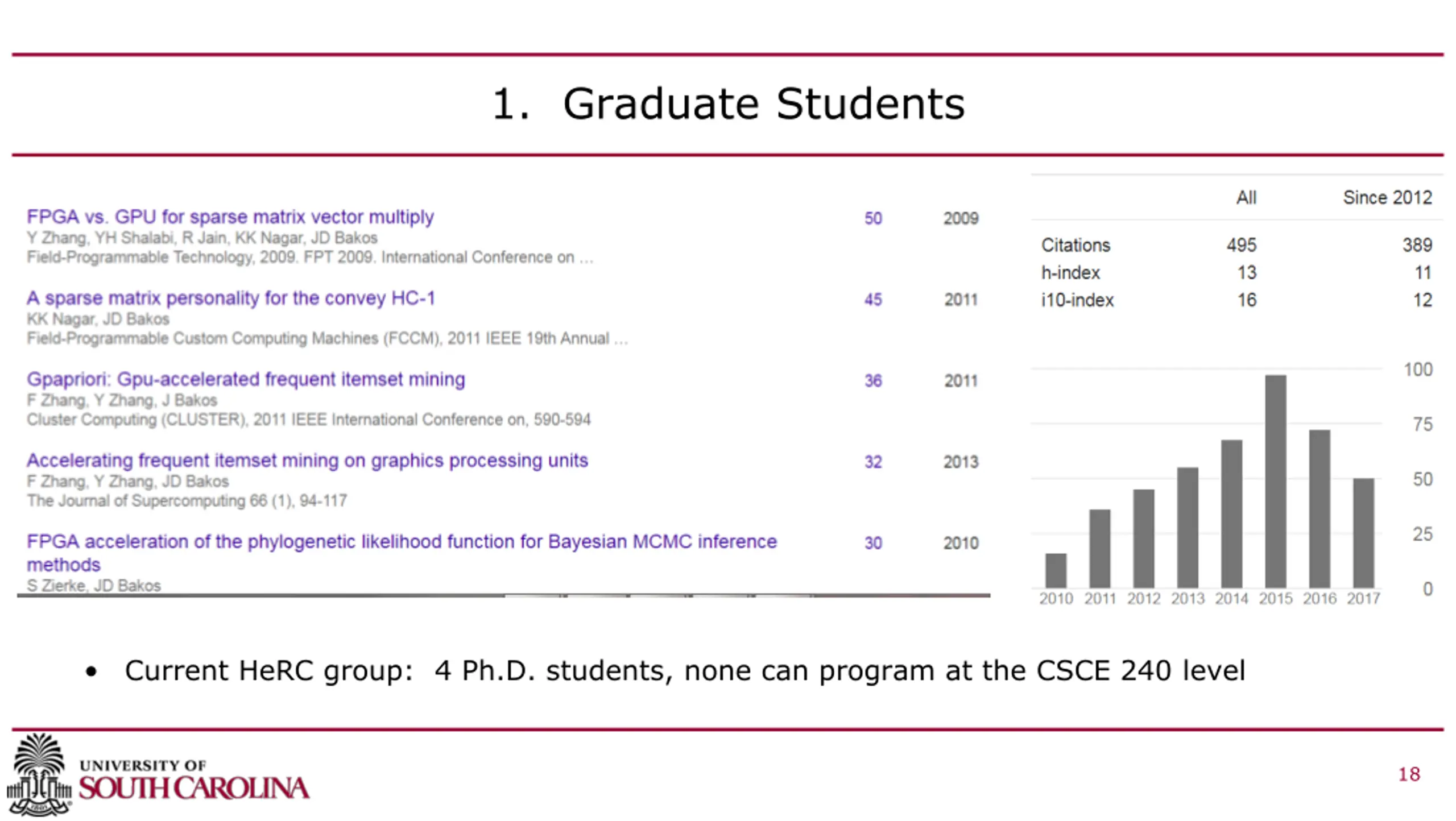Select the 2017 bar in the citations chart
The height and width of the screenshot is (821, 1456).
[1363, 533]
